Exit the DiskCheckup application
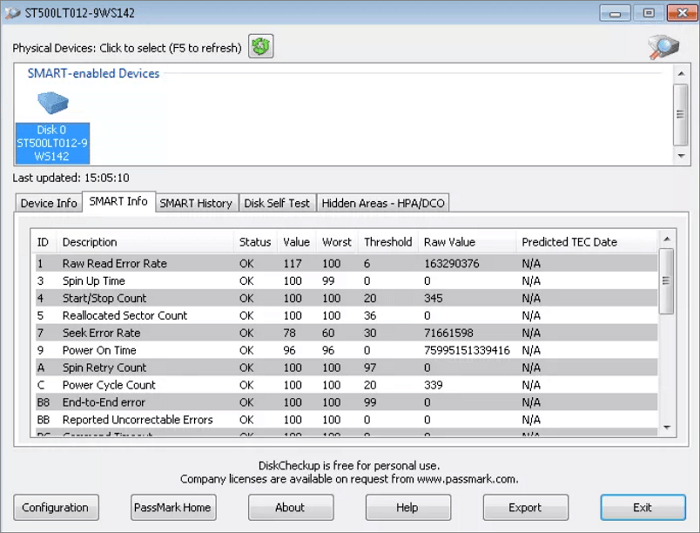Screen dimensions: 700x533 [642, 507]
